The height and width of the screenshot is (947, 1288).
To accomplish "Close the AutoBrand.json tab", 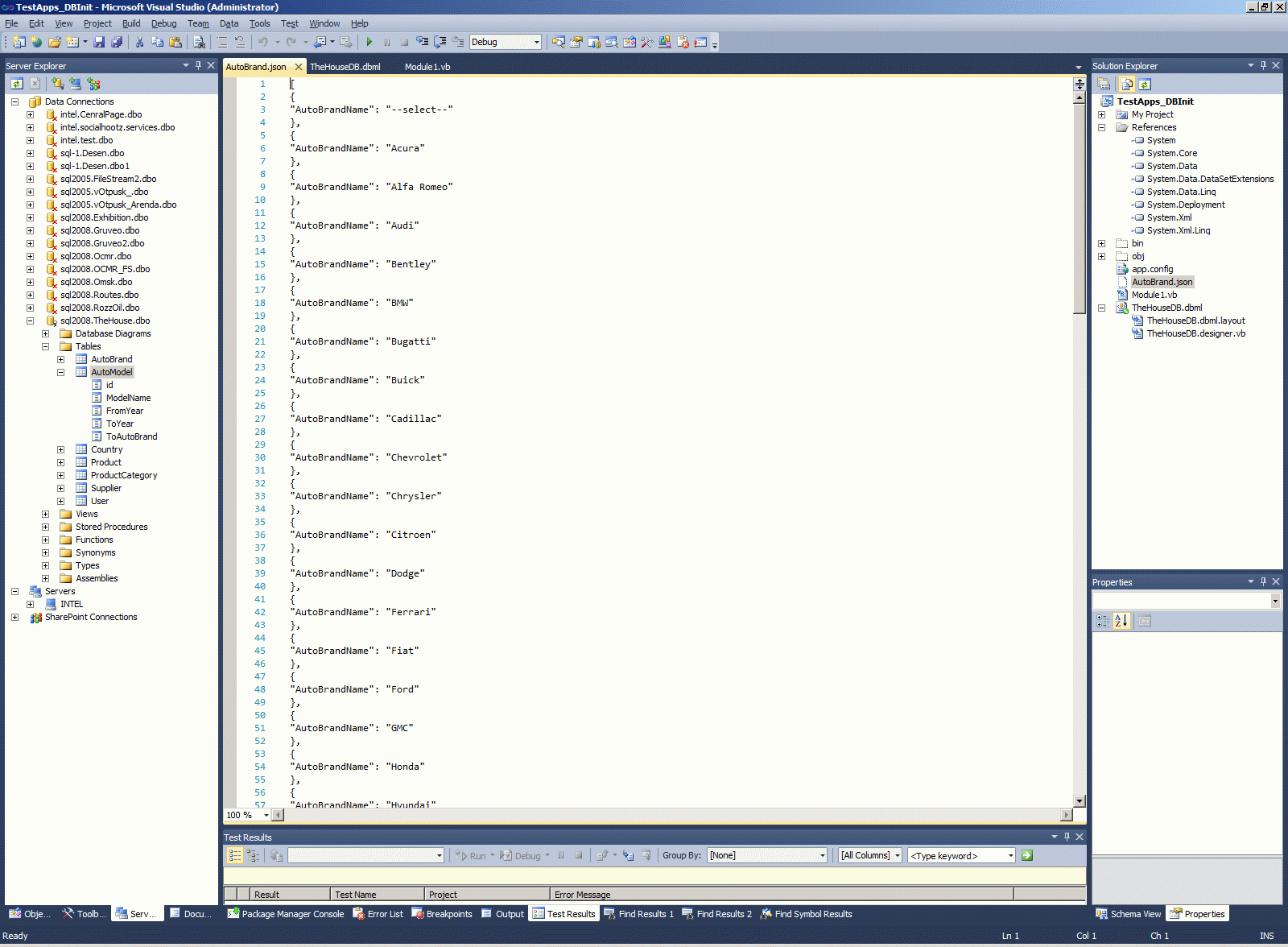I will tap(299, 67).
